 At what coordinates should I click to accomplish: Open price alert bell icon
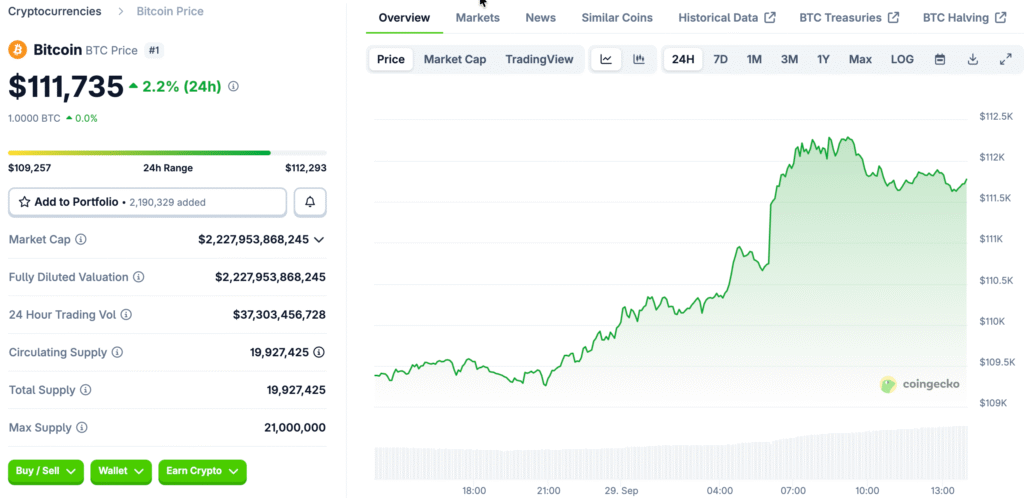310,202
